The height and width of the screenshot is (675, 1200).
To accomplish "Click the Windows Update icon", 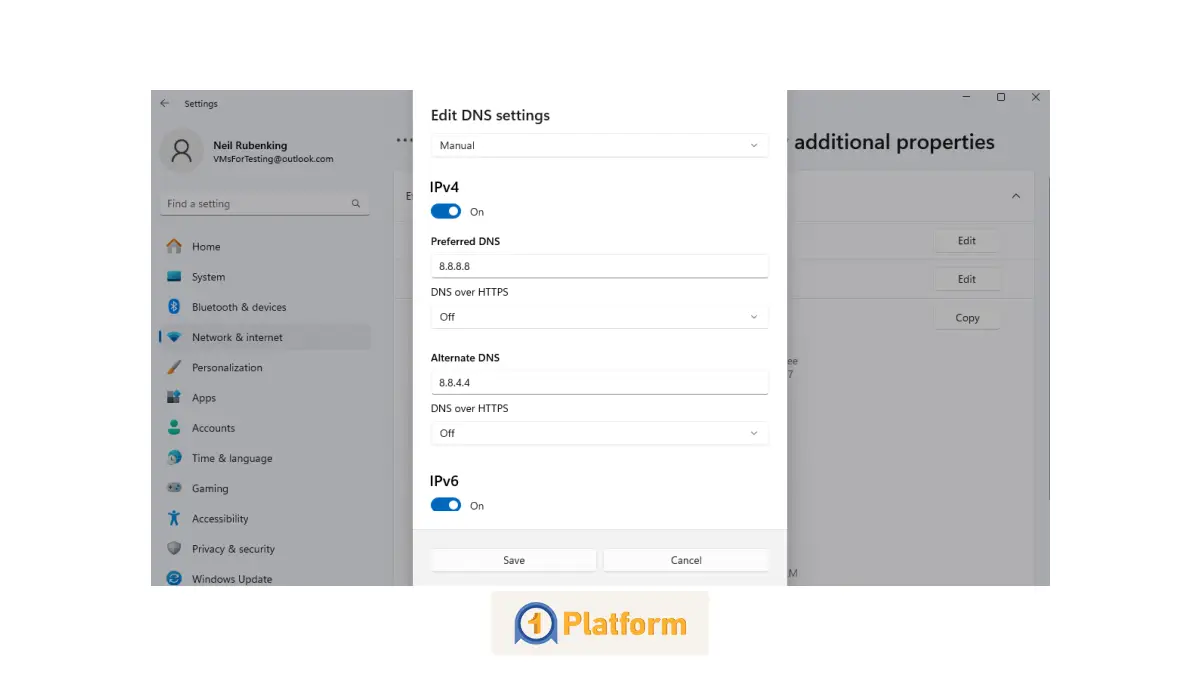I will 174,578.
